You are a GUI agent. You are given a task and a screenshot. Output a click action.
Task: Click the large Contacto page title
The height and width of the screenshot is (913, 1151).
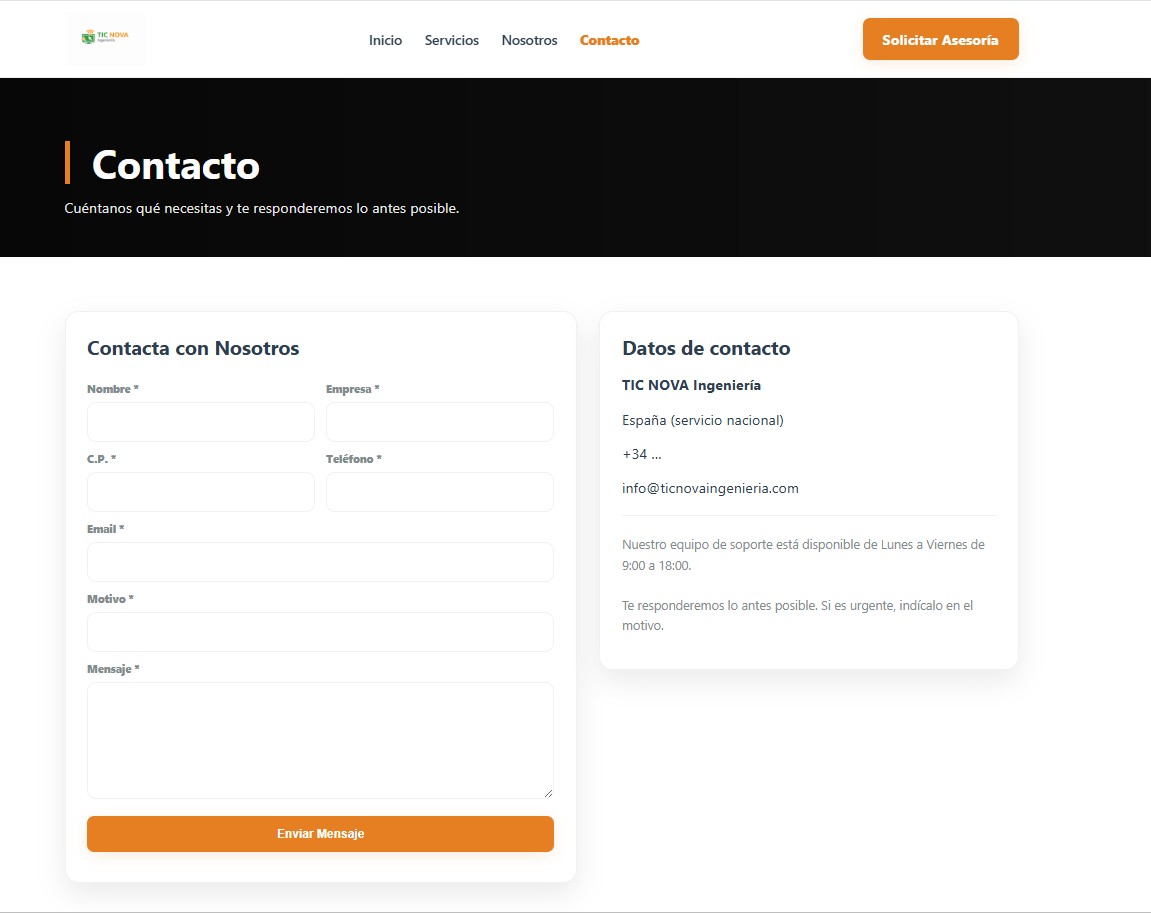pyautogui.click(x=175, y=165)
